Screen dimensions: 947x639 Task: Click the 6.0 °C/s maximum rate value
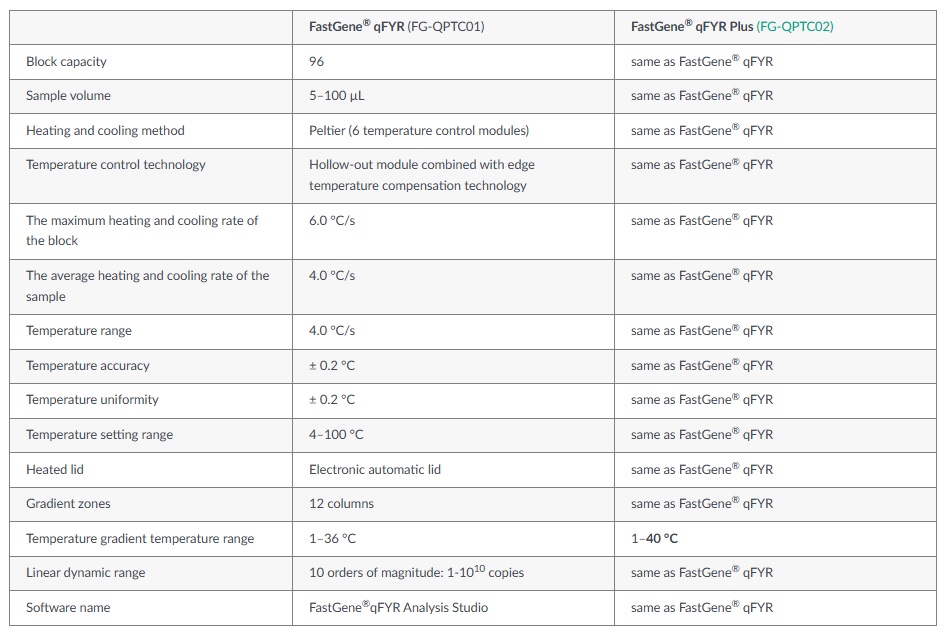[332, 220]
